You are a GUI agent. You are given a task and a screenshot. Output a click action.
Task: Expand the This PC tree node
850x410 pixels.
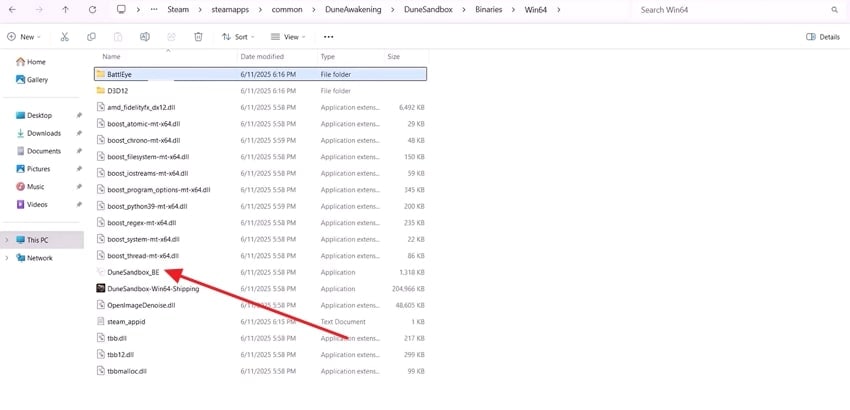(x=7, y=240)
